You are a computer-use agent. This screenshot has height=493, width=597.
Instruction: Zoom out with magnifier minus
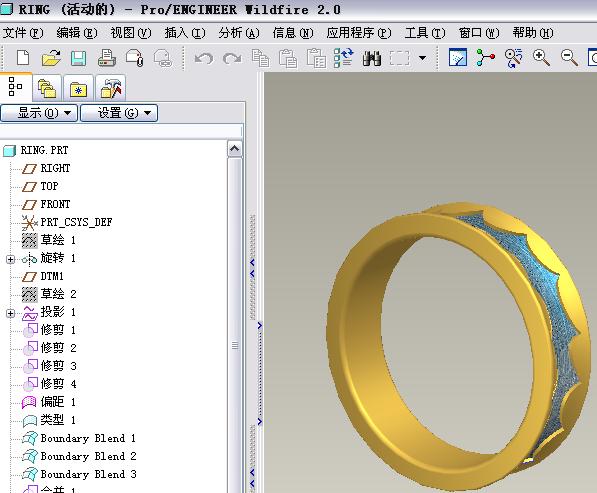569,58
